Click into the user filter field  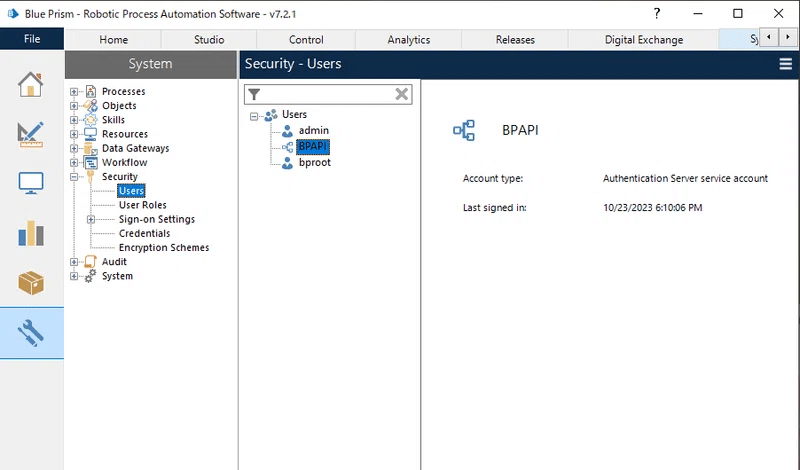(x=328, y=94)
